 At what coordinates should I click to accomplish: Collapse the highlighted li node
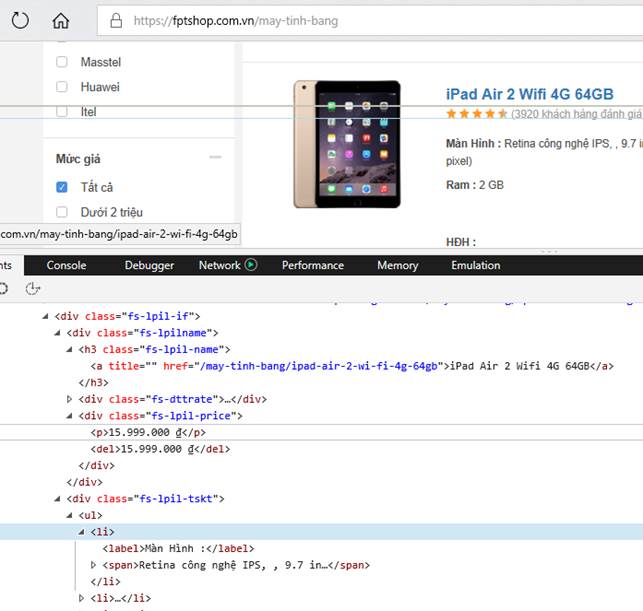(x=82, y=532)
